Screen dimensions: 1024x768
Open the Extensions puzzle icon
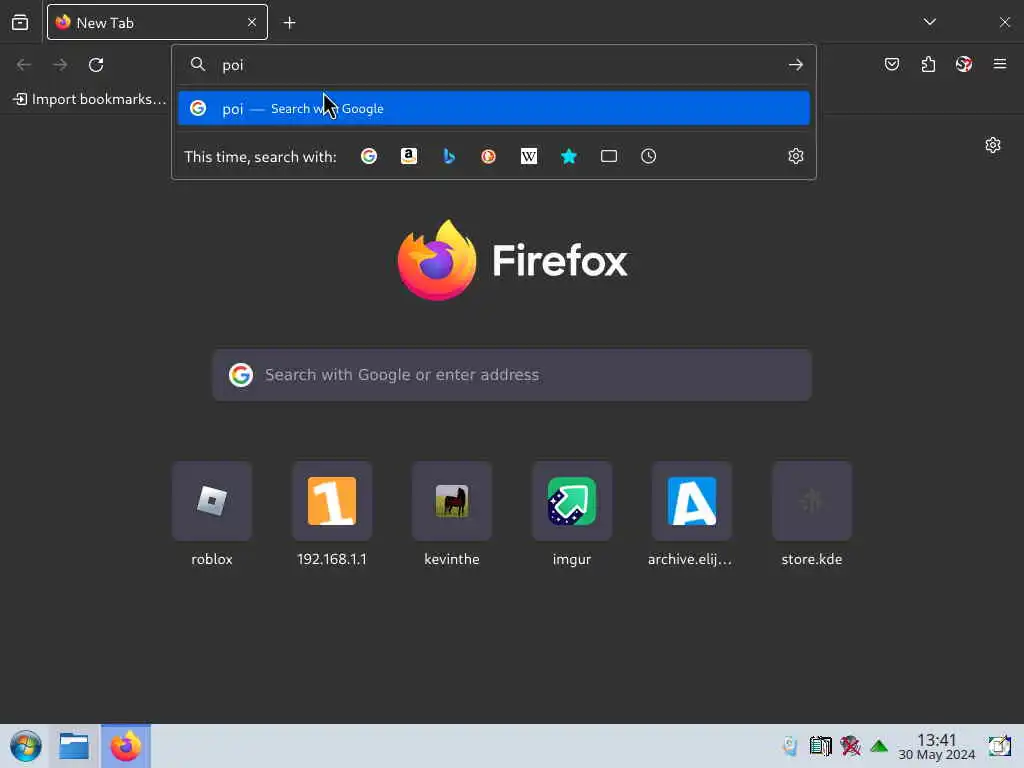[x=928, y=64]
